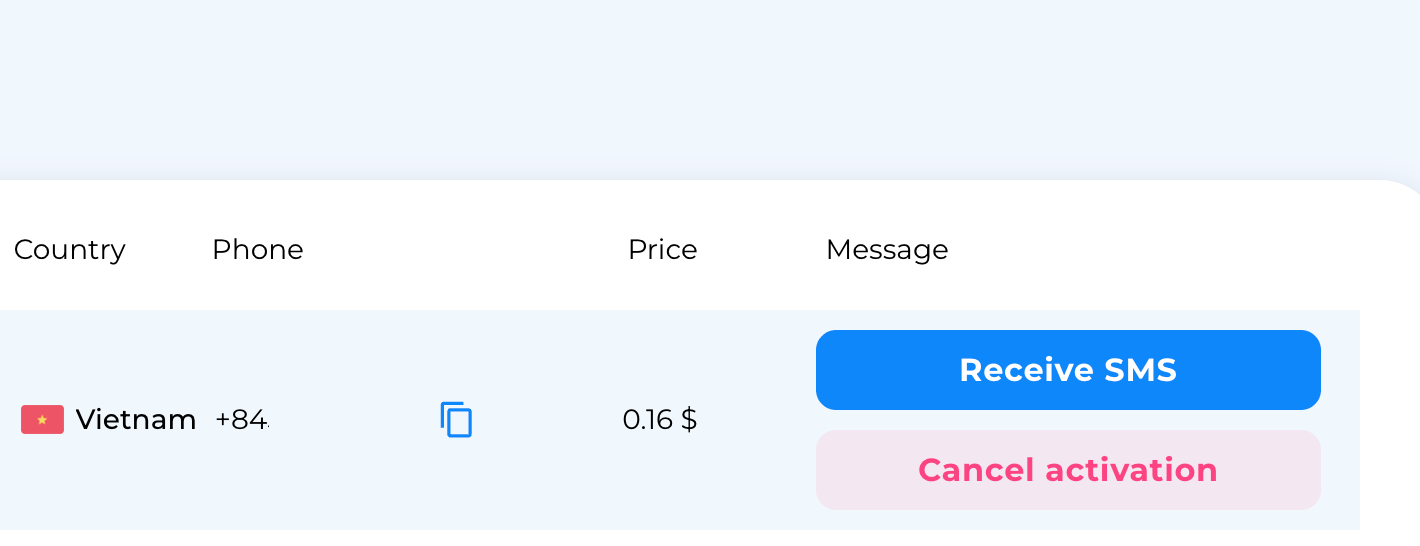Click the Vietnam country name
Screen dimensions: 1420x546
[136, 420]
